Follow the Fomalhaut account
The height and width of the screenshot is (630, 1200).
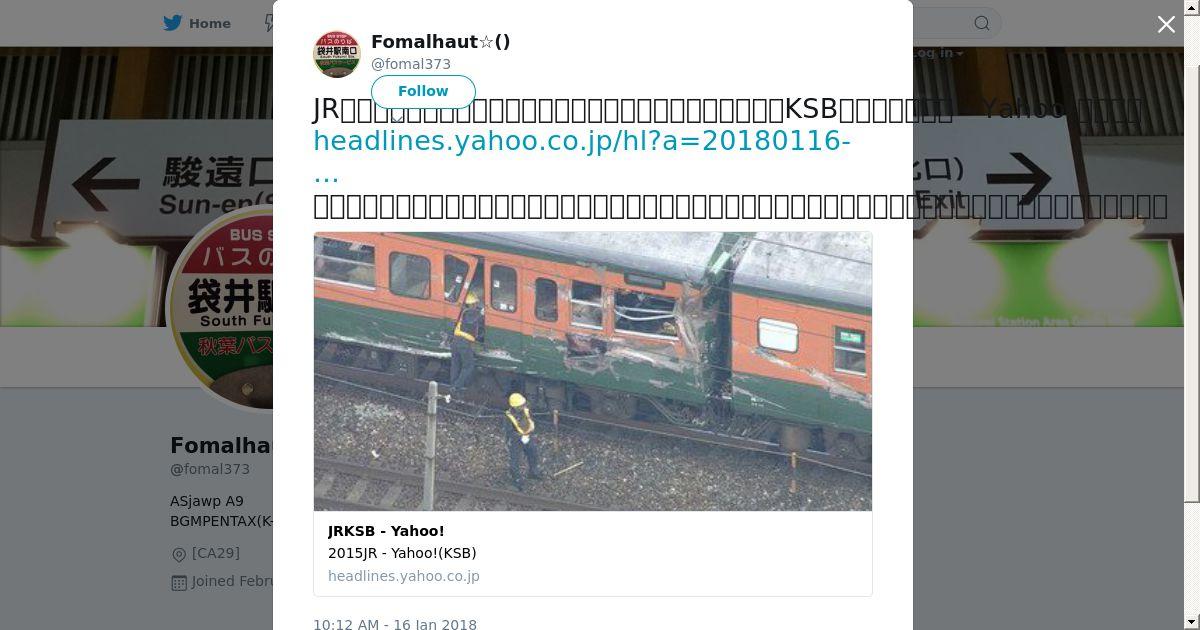(x=423, y=91)
